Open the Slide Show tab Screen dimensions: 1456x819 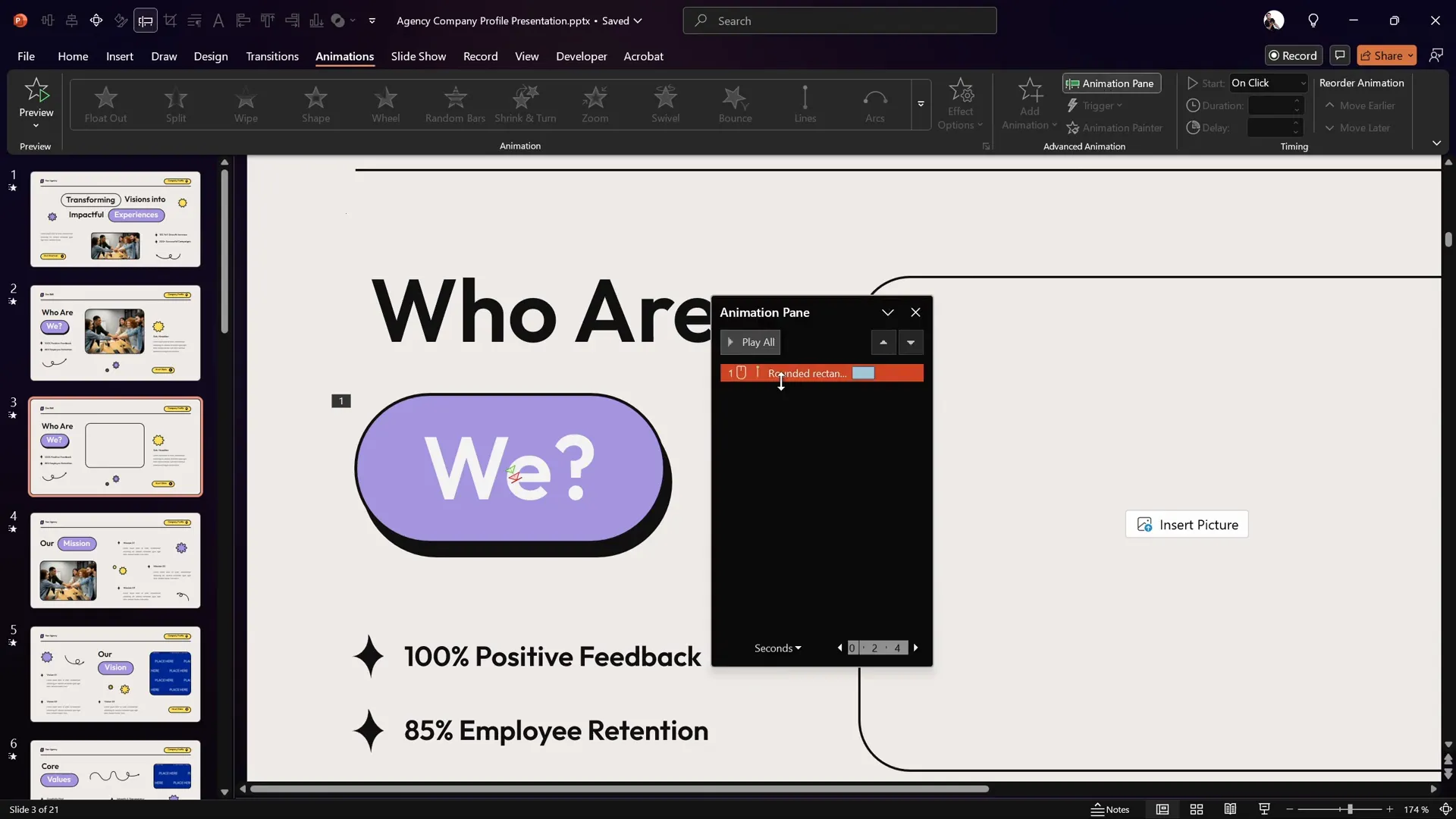click(419, 56)
